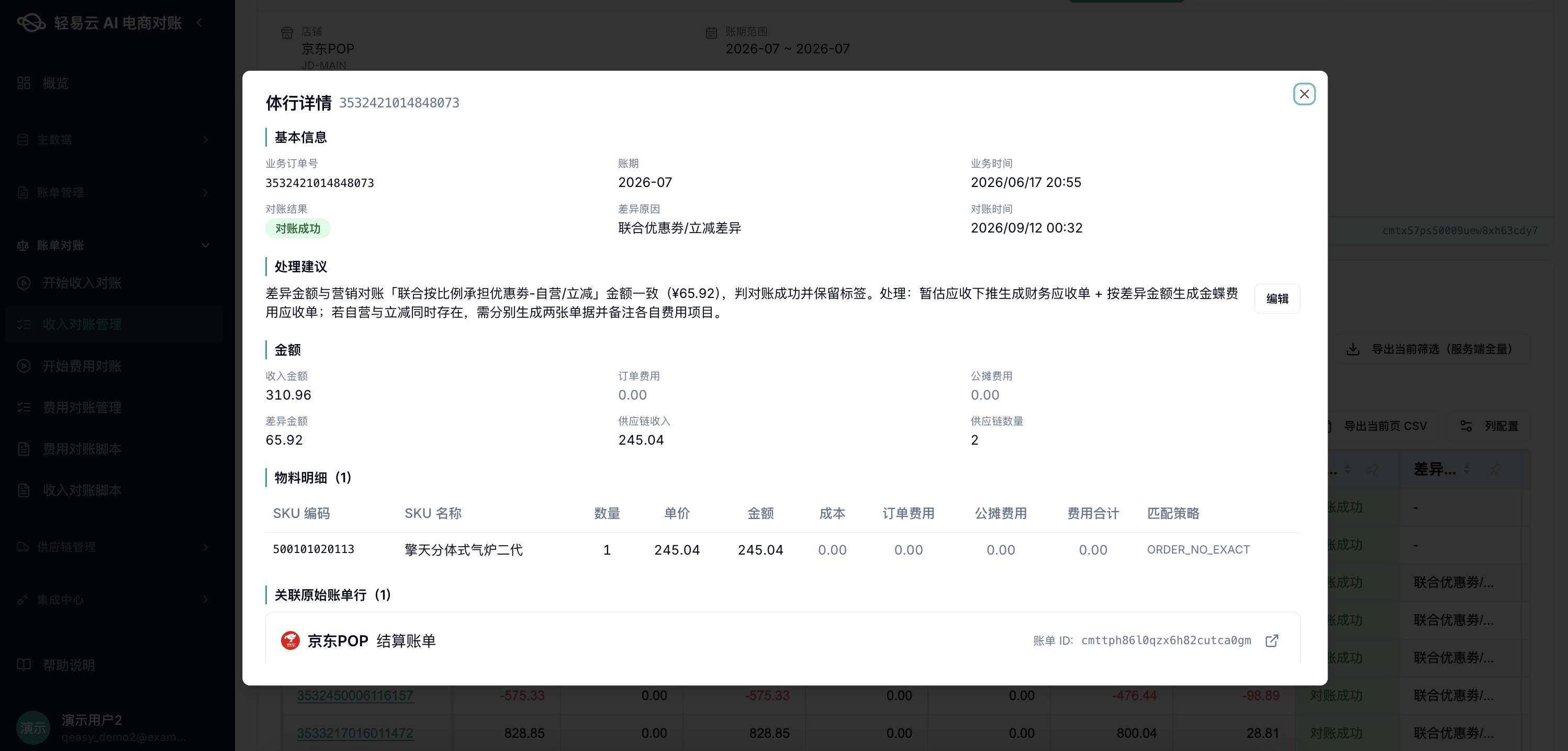Click 账单 ID cmttph86l0qzx6h82cutca0gm text
Screen dimensions: 1568x751
1166,640
